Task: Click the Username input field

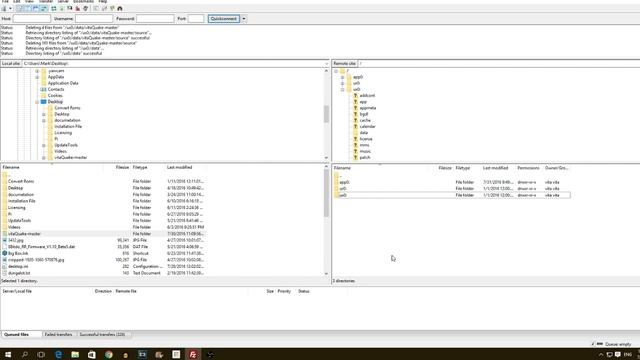Action: (x=94, y=18)
